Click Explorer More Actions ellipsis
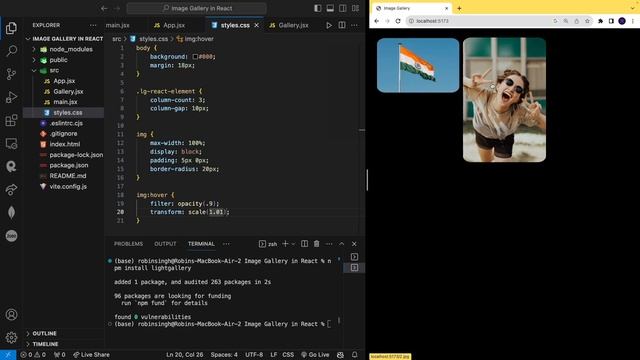Screen dimensions: 640x360 tap(93, 25)
